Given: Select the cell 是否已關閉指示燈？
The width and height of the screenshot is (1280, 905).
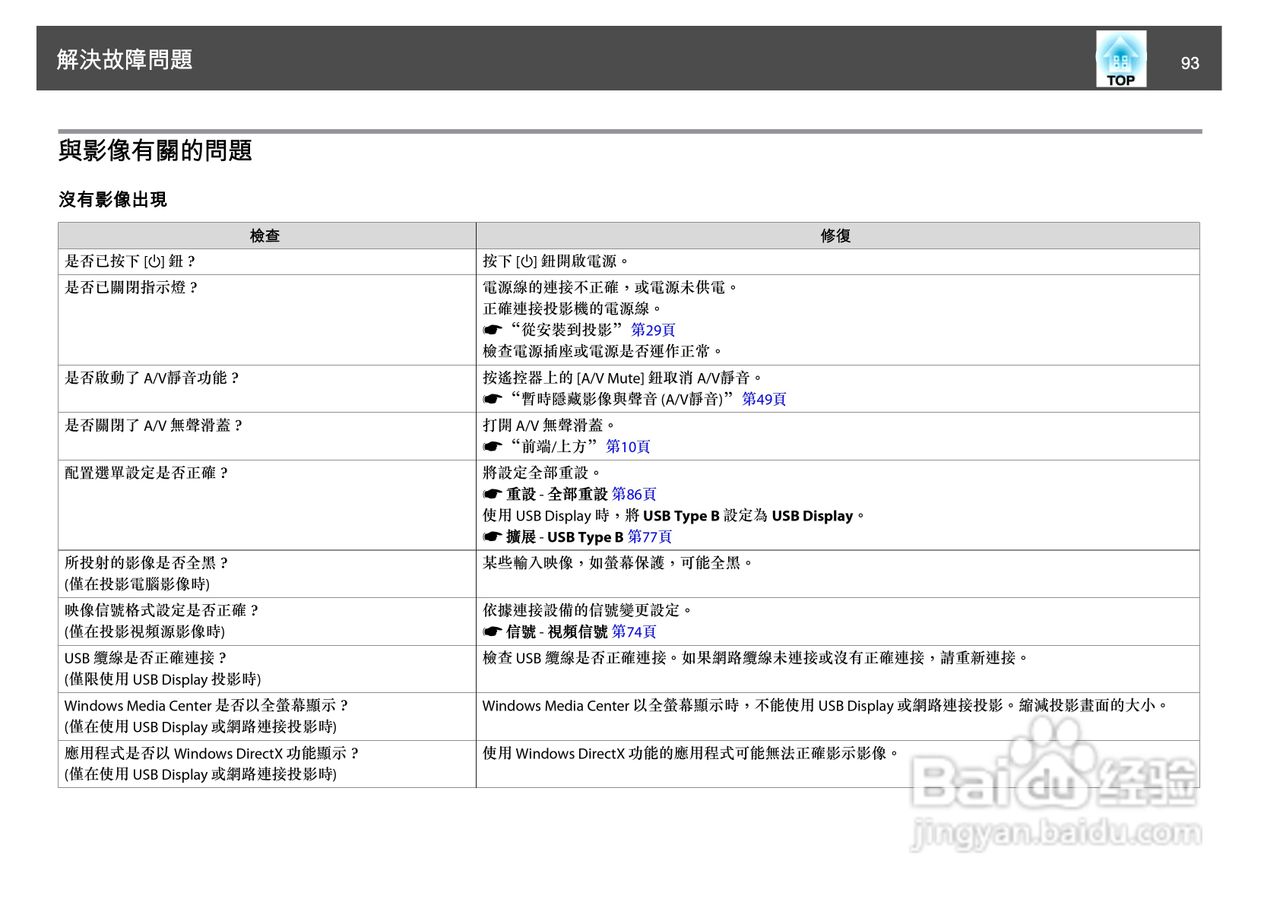Looking at the screenshot, I should point(266,320).
